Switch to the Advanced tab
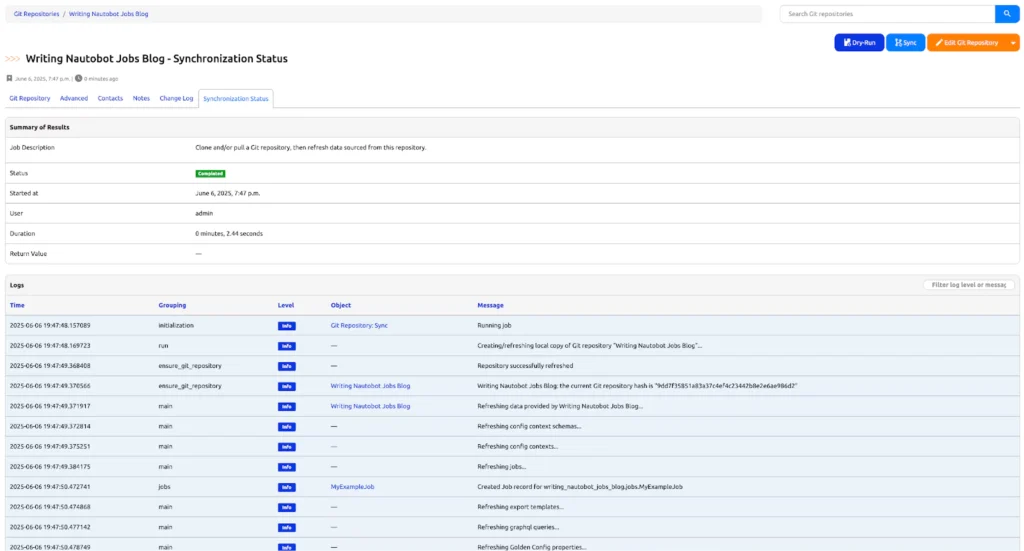Image resolution: width=1024 pixels, height=551 pixels. (74, 99)
